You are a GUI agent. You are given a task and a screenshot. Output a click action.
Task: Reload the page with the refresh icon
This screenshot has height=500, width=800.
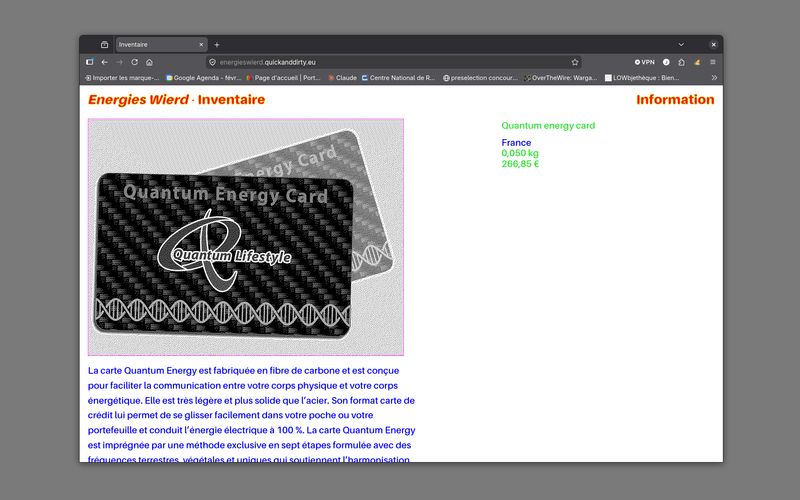[134, 62]
